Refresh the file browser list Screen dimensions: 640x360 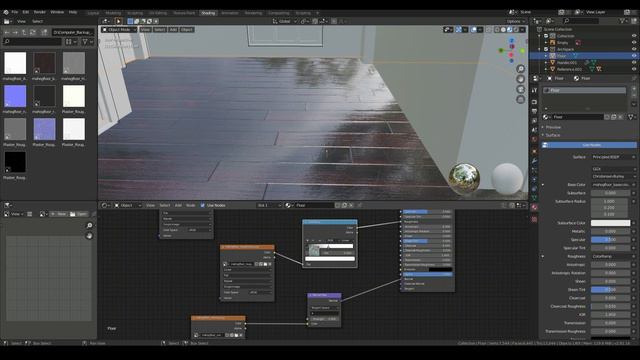[33, 32]
